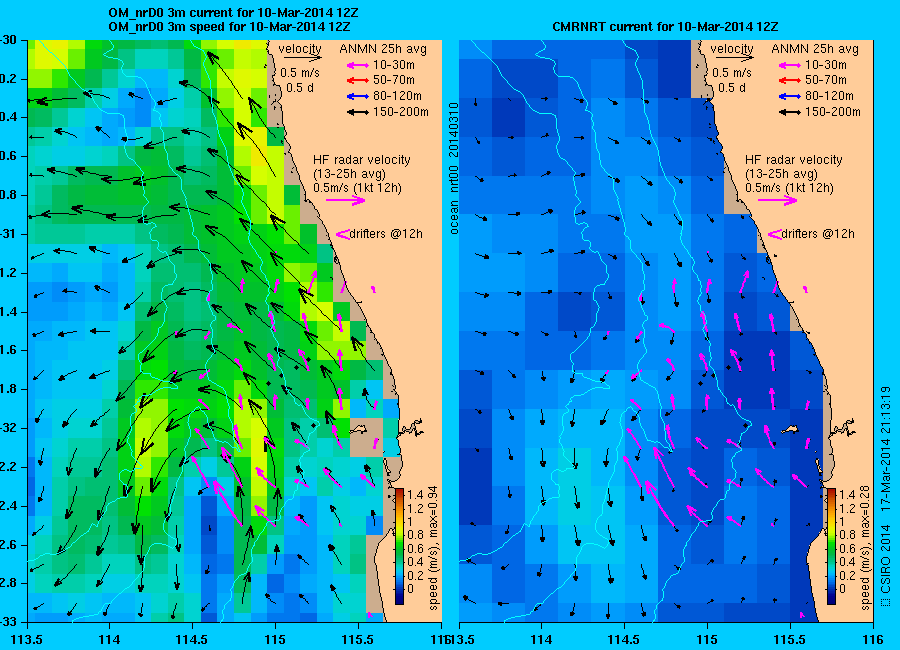Click '80-120m' depth label in CMRNRT legend

click(x=829, y=96)
